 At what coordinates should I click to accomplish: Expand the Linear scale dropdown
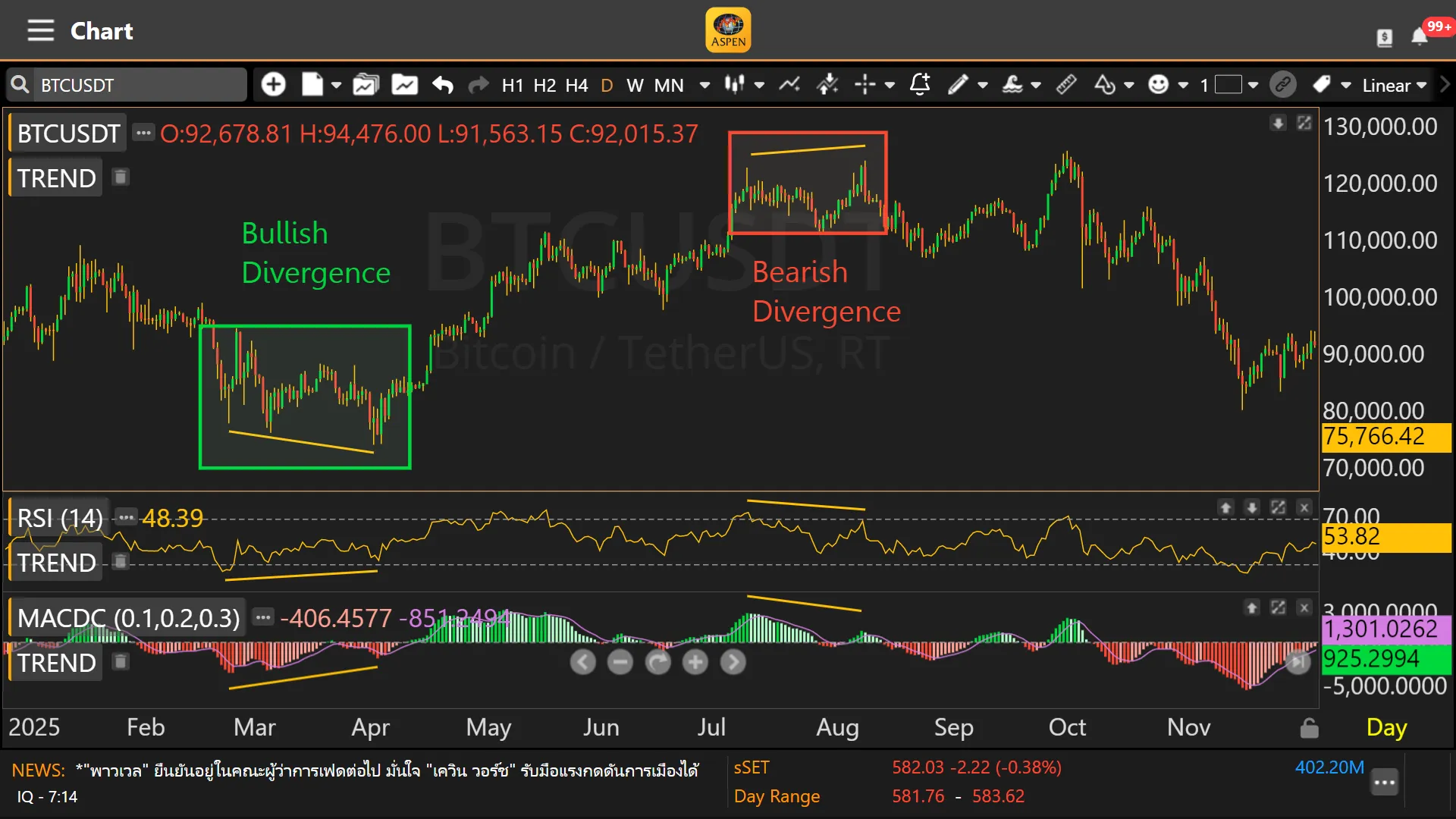[x=1395, y=85]
